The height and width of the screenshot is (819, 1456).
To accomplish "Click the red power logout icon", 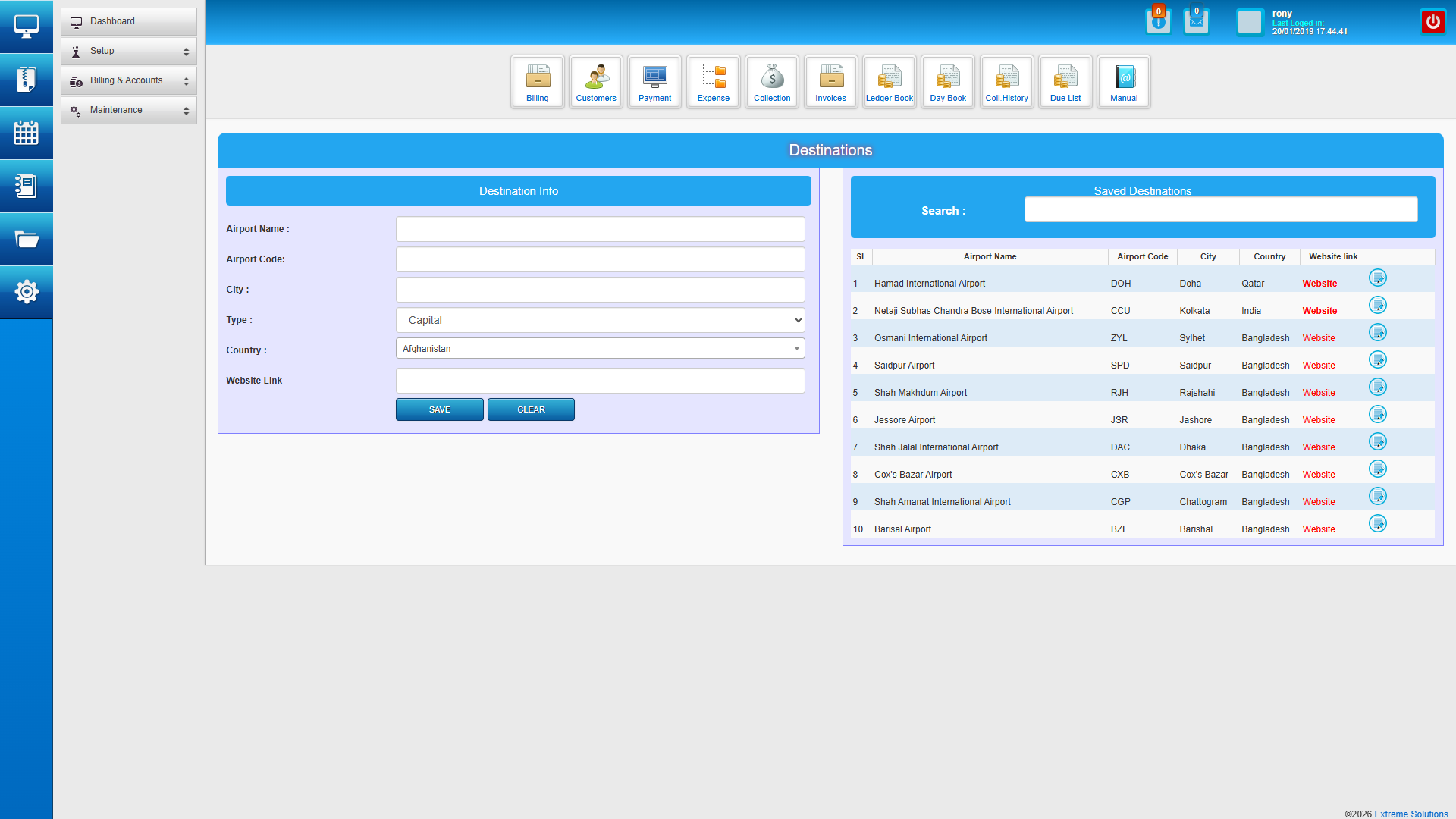I will [x=1432, y=22].
